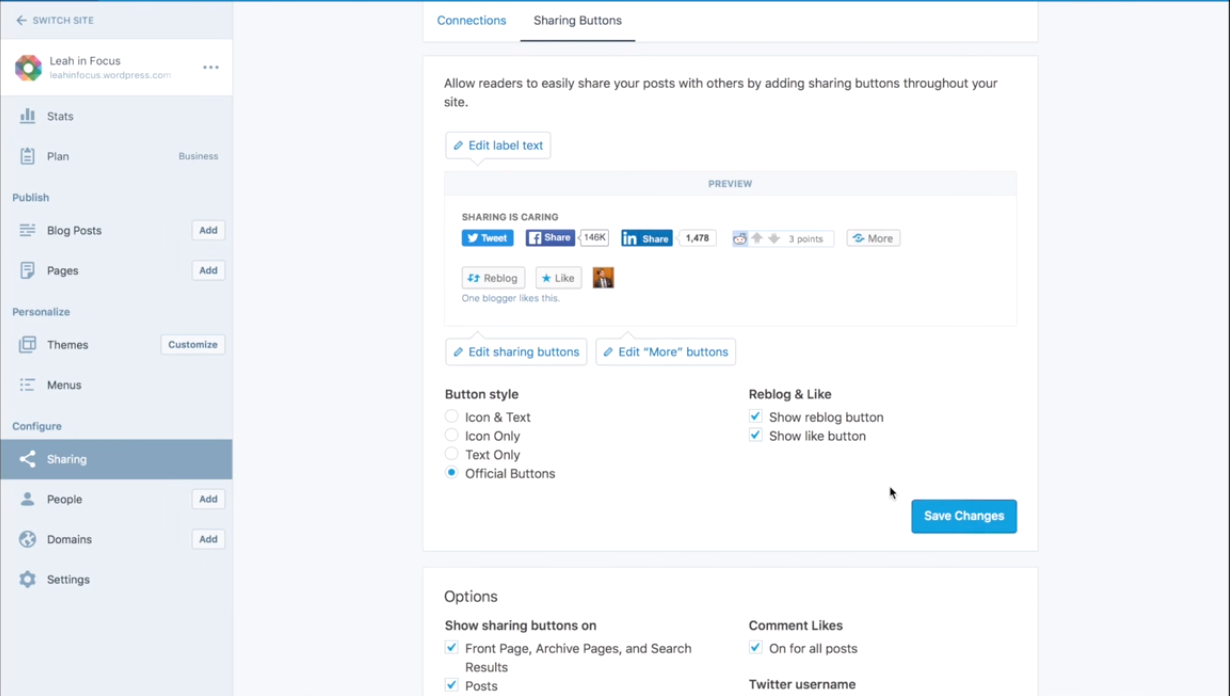Toggle the Show like button checkbox

click(756, 436)
